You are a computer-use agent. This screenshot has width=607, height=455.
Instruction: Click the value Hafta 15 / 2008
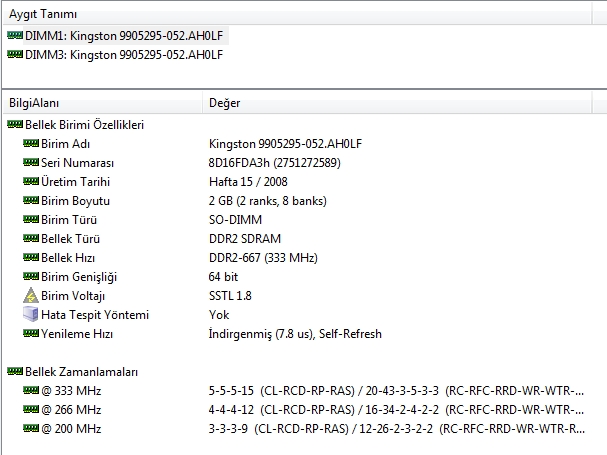(248, 182)
